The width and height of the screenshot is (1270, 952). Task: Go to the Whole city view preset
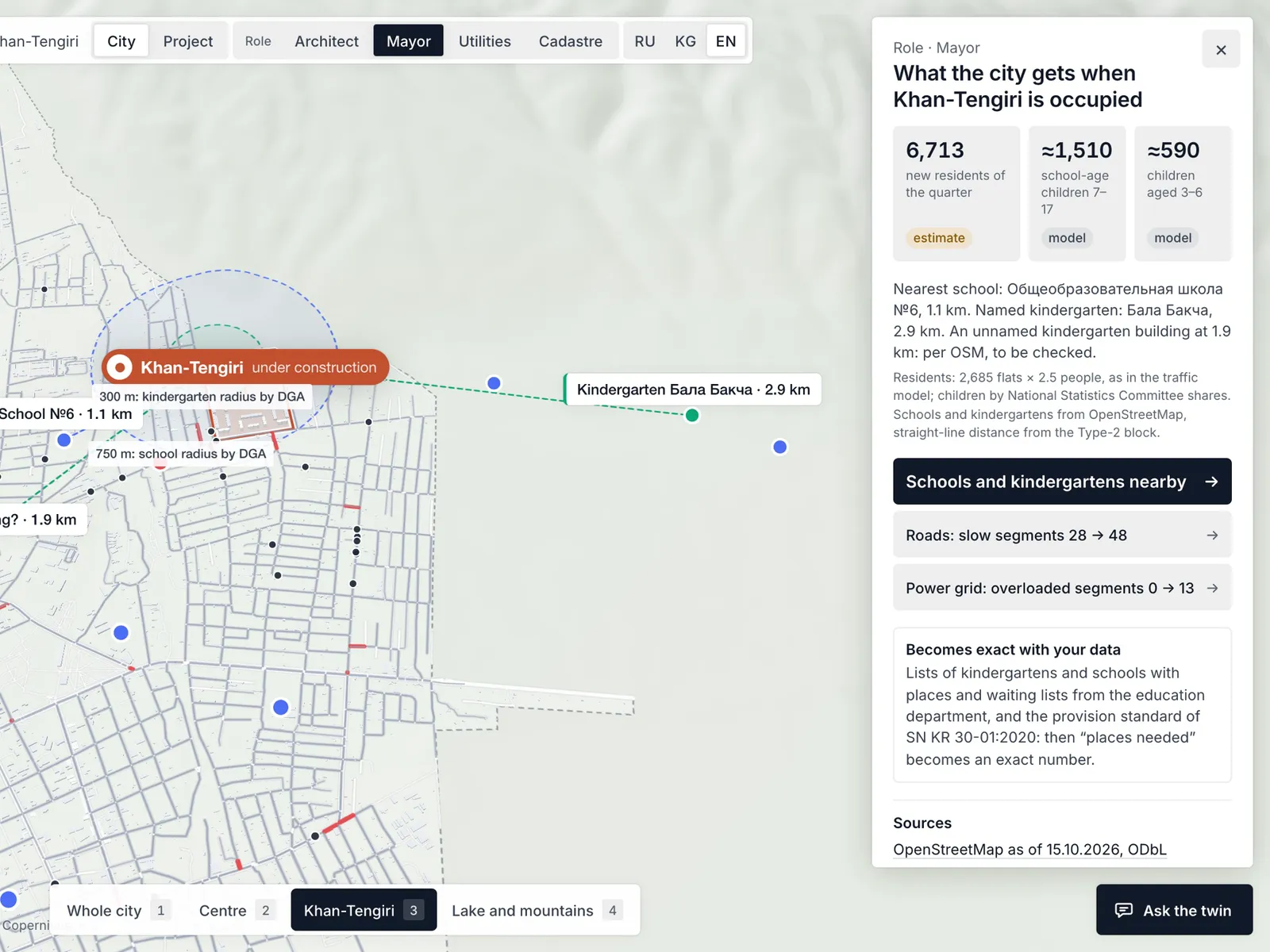[118, 910]
